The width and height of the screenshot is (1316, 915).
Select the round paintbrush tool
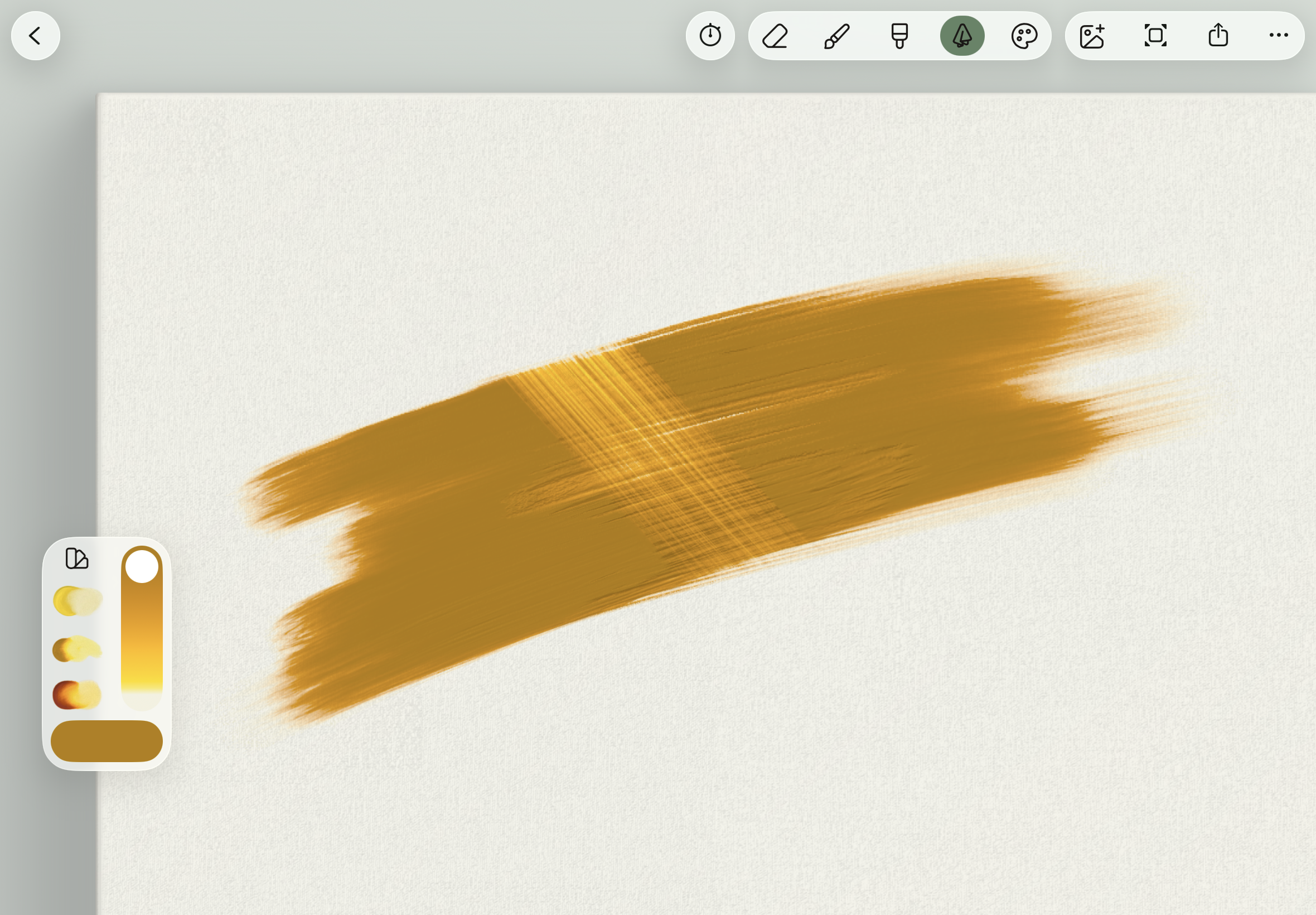tap(837, 36)
